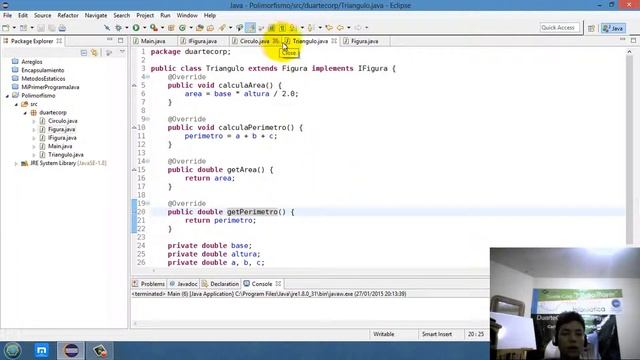The height and width of the screenshot is (360, 640).
Task: Click the Back navigation arrow
Action: [340, 28]
